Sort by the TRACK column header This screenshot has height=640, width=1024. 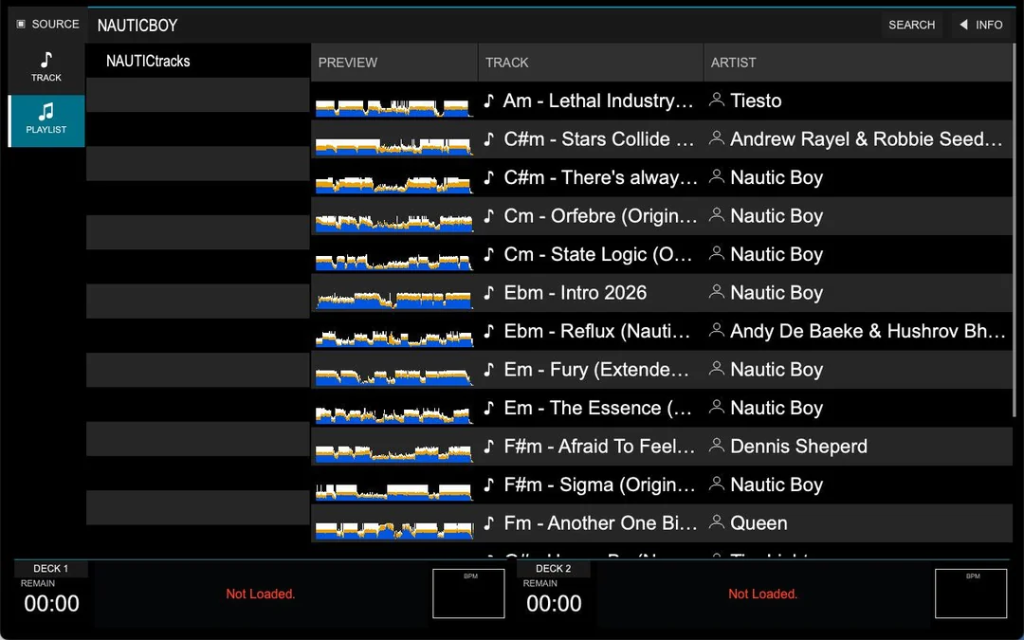[x=590, y=63]
